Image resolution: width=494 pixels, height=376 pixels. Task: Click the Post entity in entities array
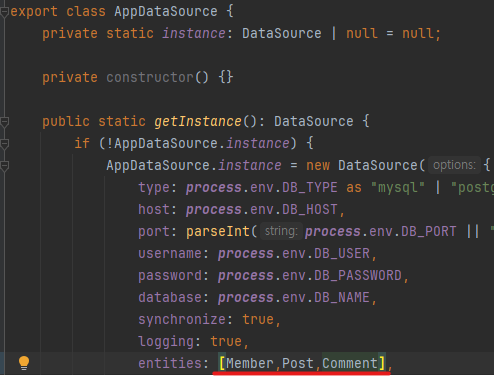(298, 364)
